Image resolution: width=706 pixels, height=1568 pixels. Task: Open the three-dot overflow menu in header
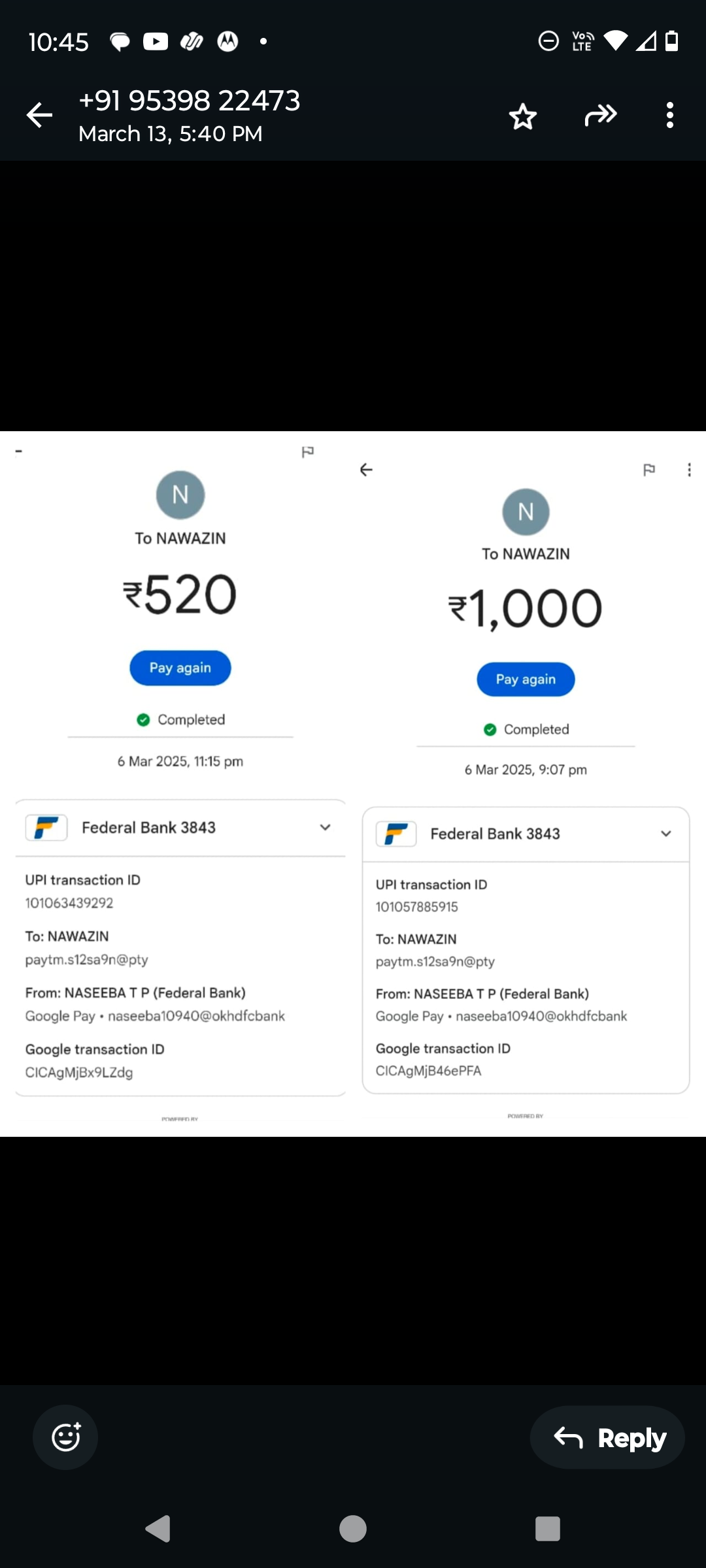point(669,116)
